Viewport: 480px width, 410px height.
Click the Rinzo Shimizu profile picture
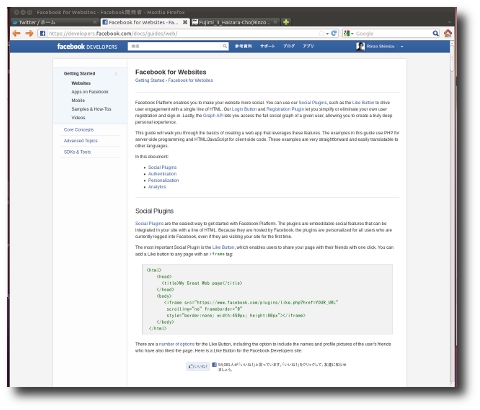[x=360, y=46]
